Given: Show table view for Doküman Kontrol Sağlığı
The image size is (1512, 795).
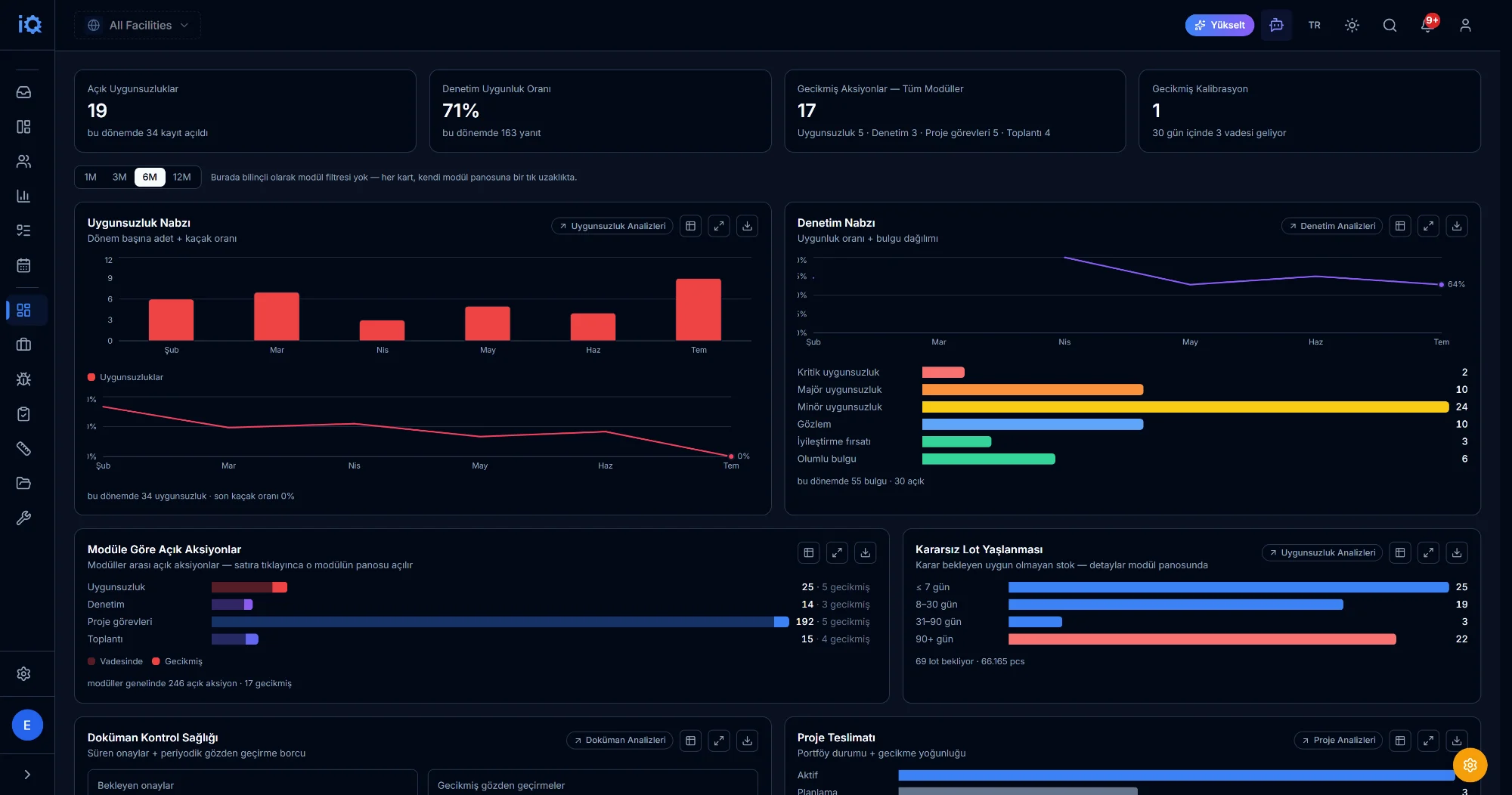Looking at the screenshot, I should (690, 741).
